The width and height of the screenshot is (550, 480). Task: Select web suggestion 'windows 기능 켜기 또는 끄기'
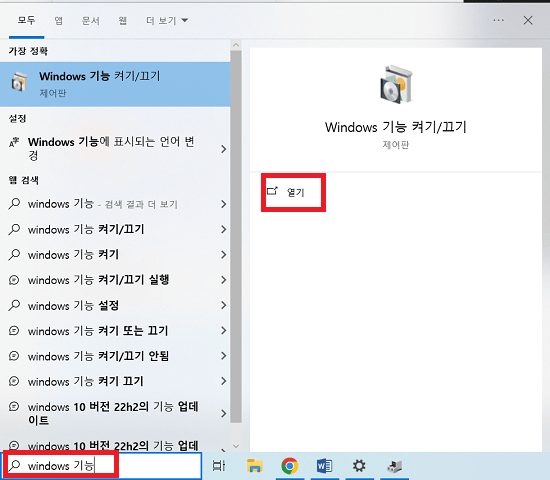pos(115,330)
